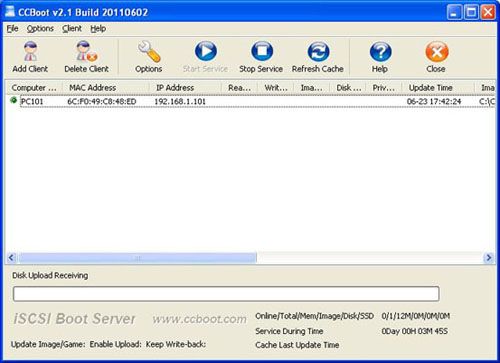Click the Disk Upload Receiving progress bar

pyautogui.click(x=226, y=294)
